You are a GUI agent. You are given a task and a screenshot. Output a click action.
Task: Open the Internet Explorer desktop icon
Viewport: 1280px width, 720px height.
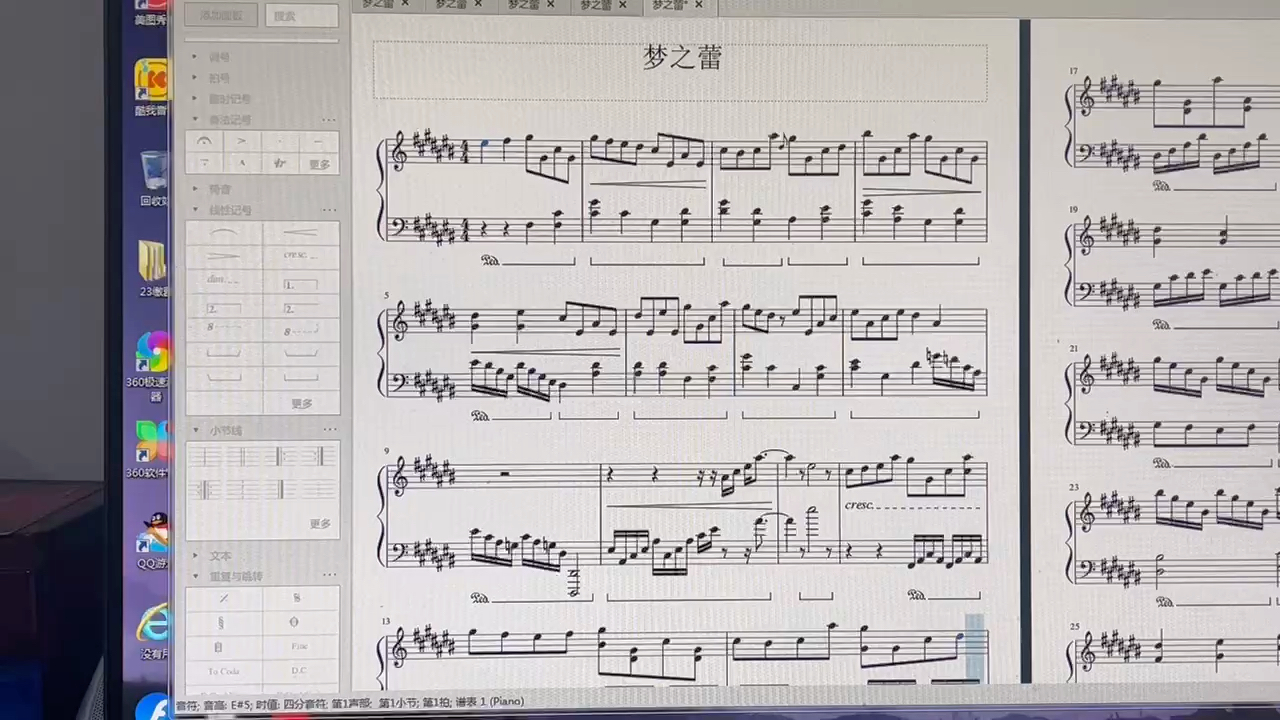[153, 632]
